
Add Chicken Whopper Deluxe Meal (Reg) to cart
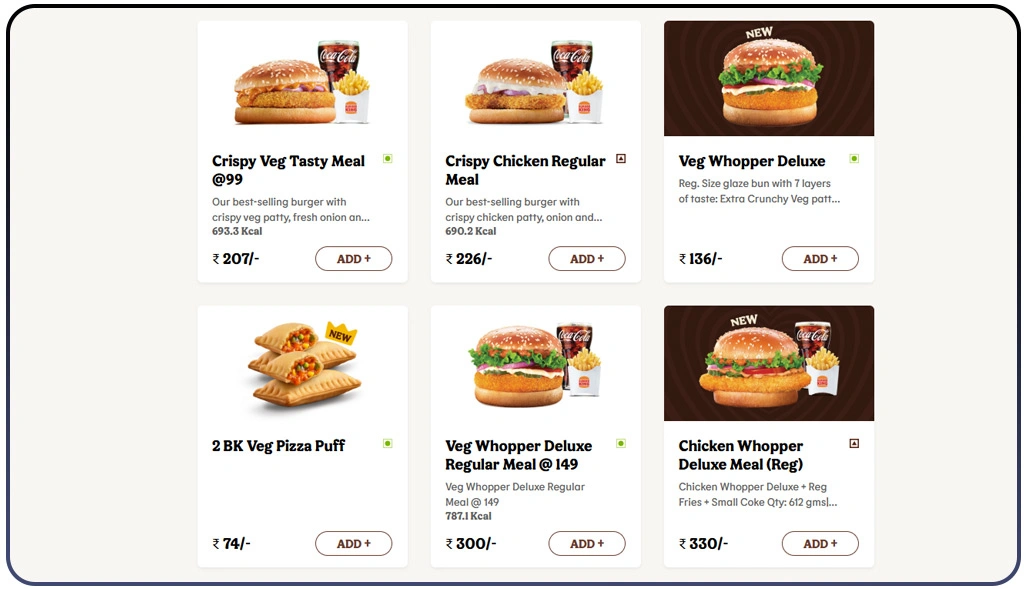pyautogui.click(x=820, y=543)
